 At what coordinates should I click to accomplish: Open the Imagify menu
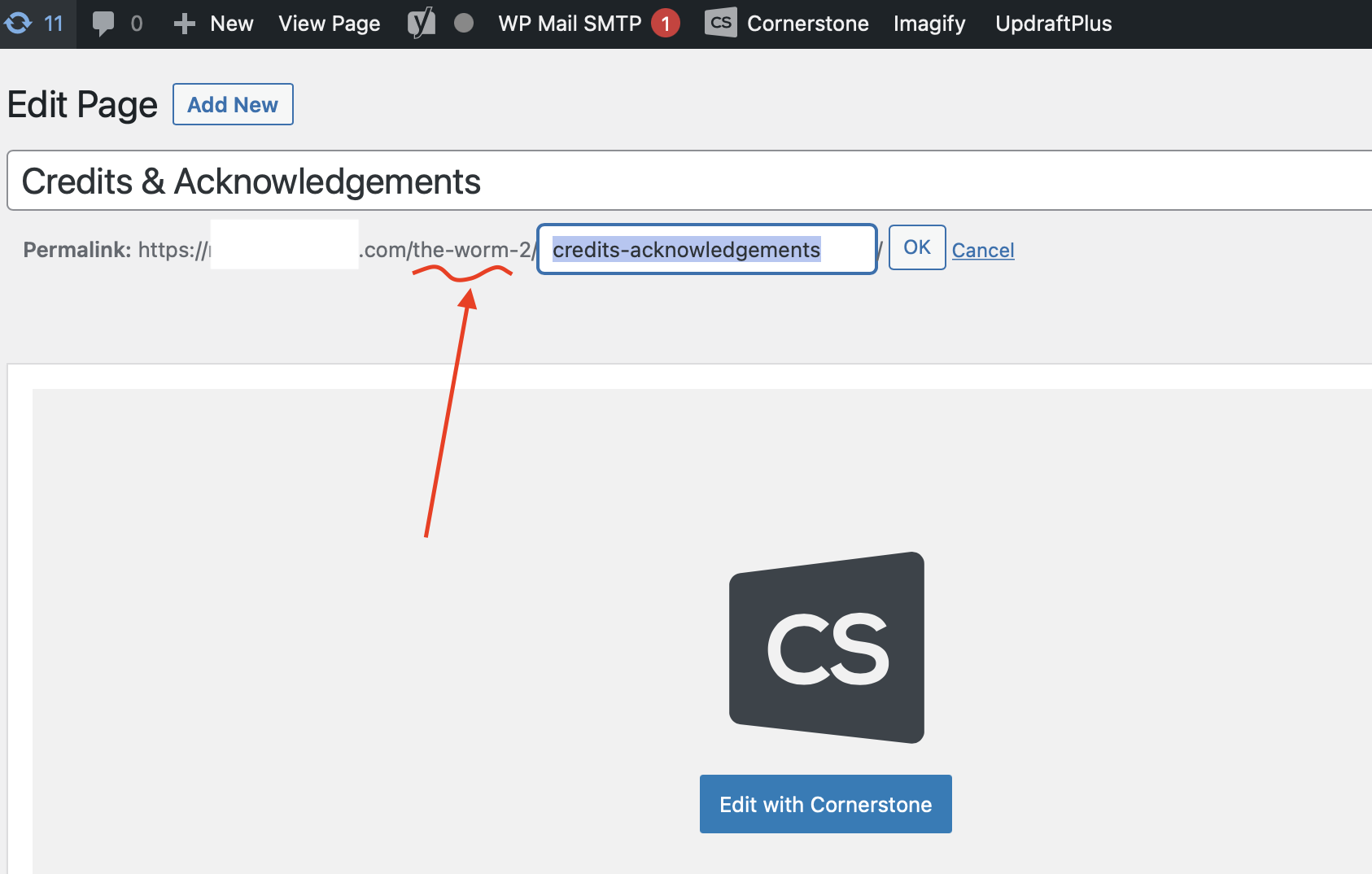[929, 24]
